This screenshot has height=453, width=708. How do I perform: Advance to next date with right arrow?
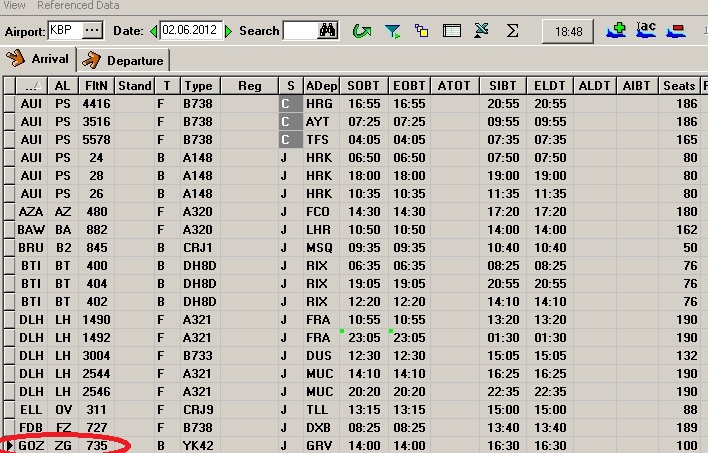click(229, 31)
